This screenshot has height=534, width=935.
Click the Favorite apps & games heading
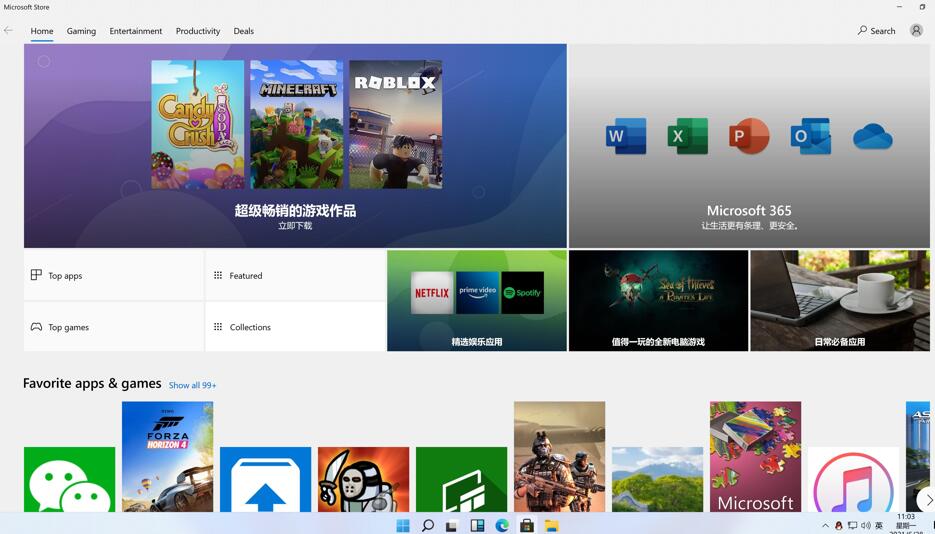92,383
